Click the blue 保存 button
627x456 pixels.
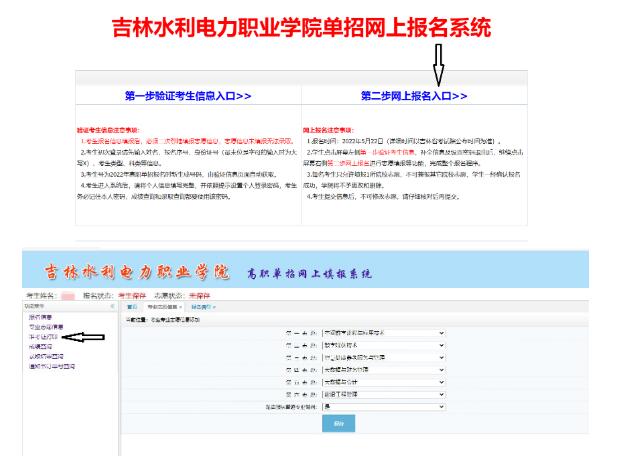click(337, 424)
